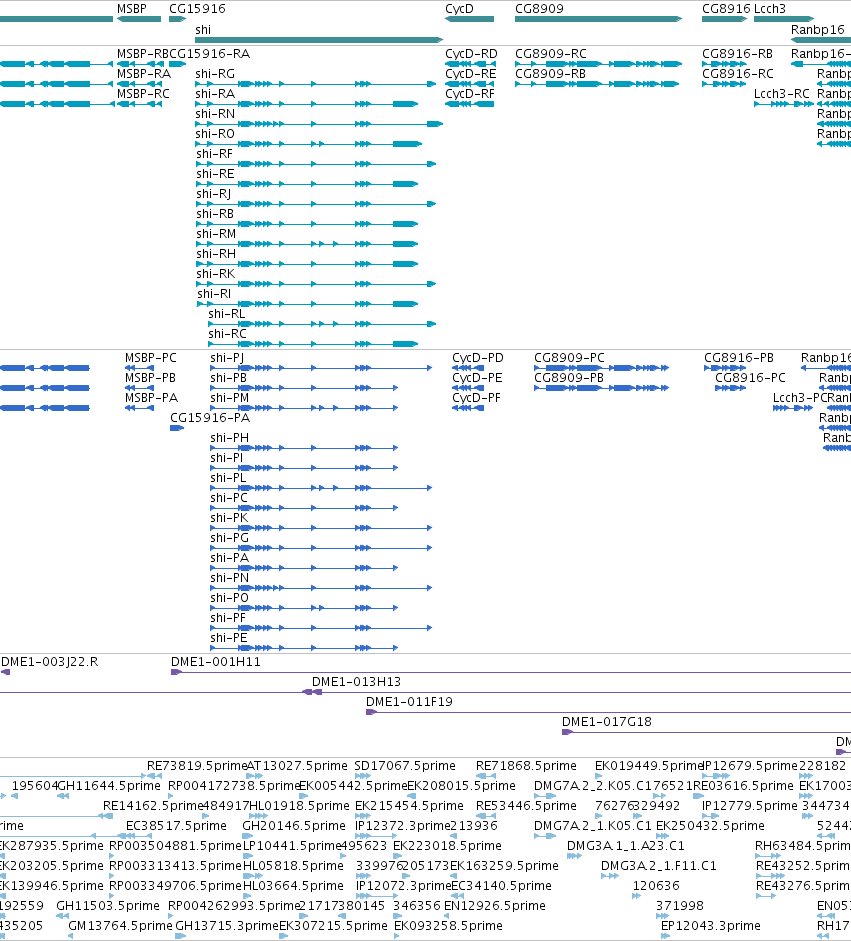Select the shi-RJ transcript label
The width and height of the screenshot is (851, 941).
point(214,194)
